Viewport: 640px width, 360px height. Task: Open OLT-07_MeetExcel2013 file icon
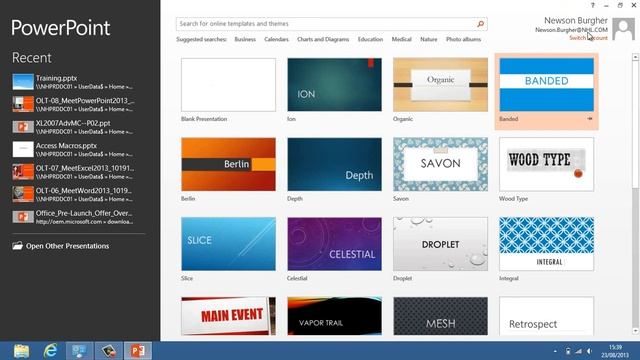point(23,171)
